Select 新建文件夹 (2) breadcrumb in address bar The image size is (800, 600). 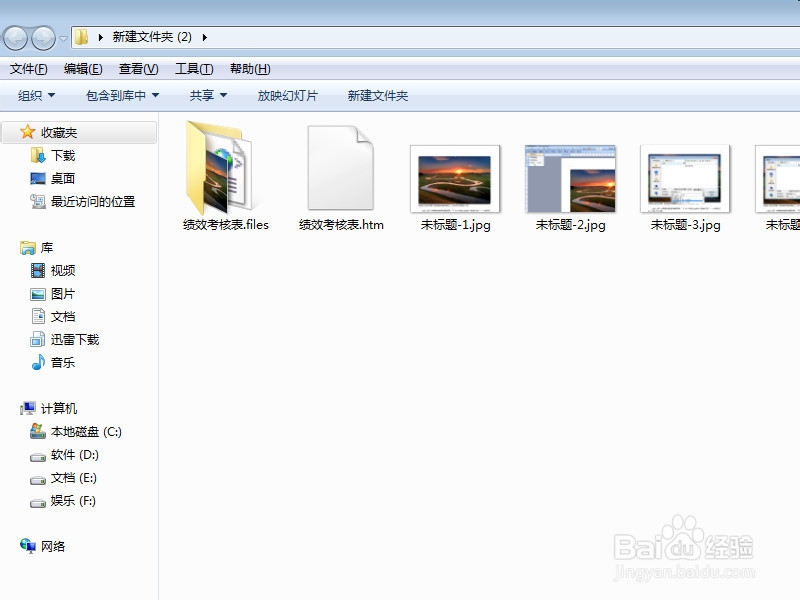(x=152, y=37)
